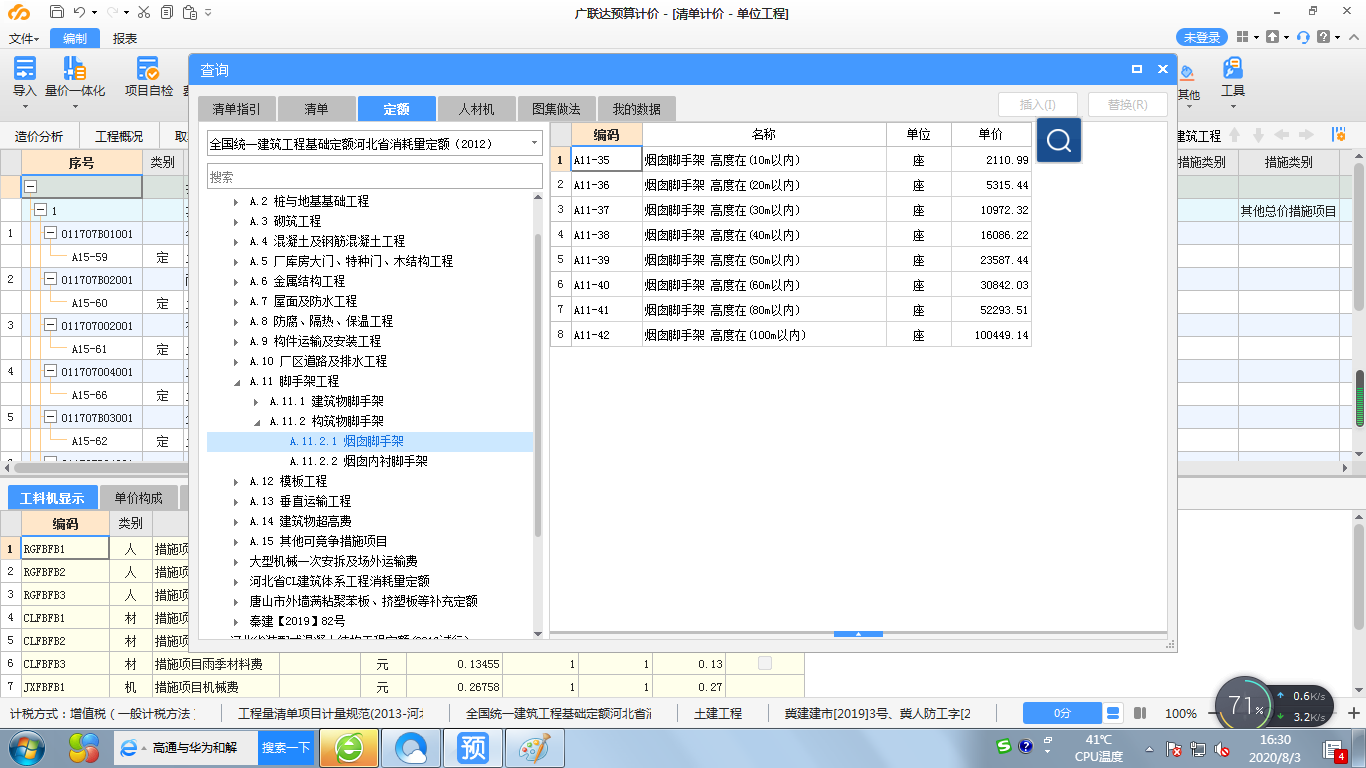Click the 未登录 login button

pyautogui.click(x=1202, y=37)
